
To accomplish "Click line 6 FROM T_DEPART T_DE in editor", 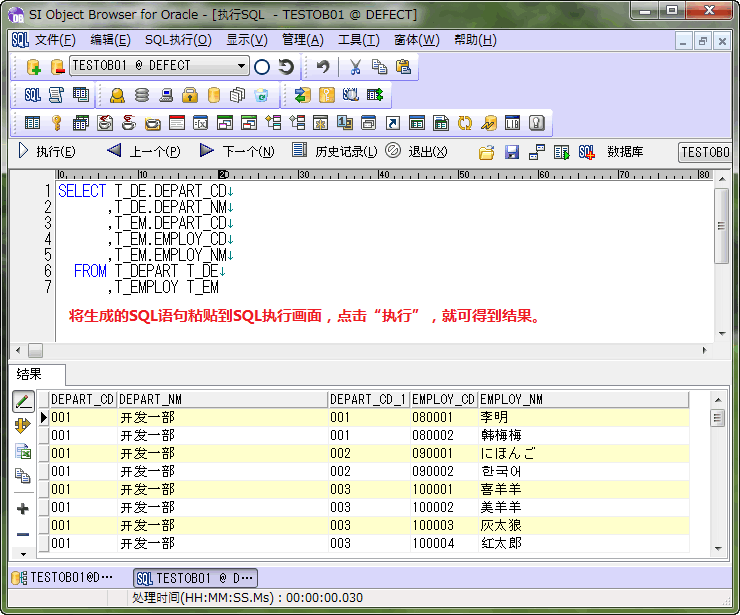I will click(150, 271).
